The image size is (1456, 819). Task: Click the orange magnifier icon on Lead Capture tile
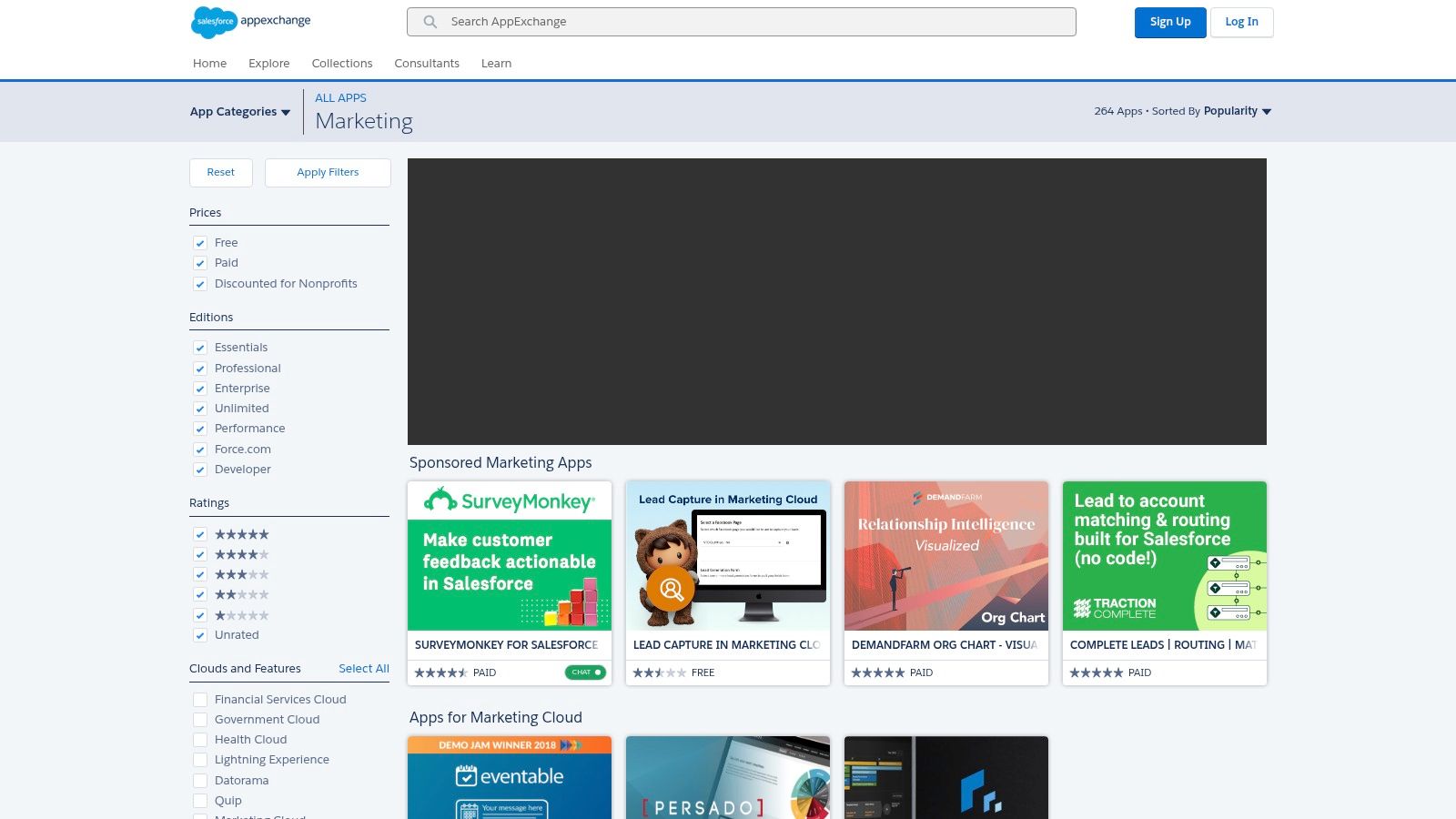pos(670,589)
